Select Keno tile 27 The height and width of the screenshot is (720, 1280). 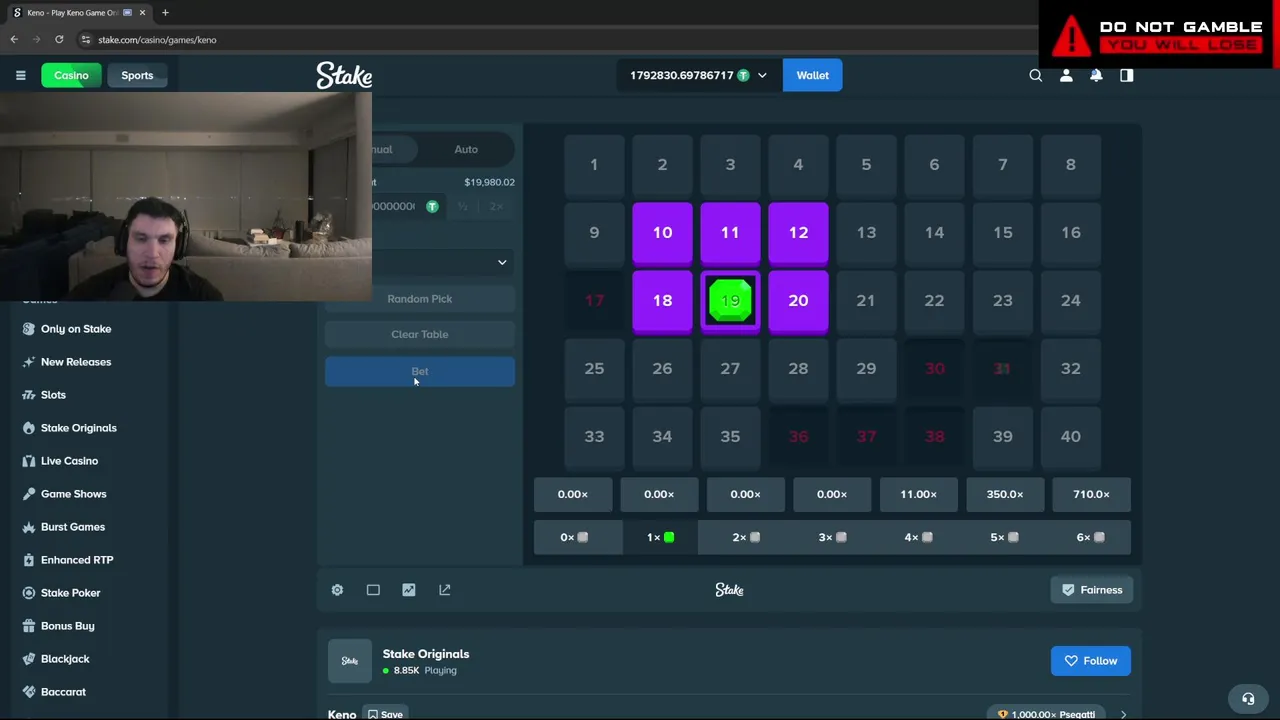click(730, 369)
